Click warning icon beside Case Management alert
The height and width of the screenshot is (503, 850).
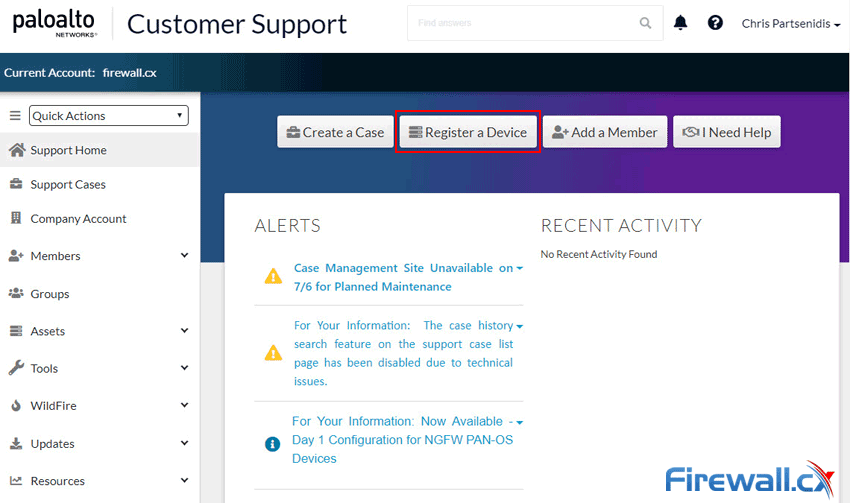(273, 276)
